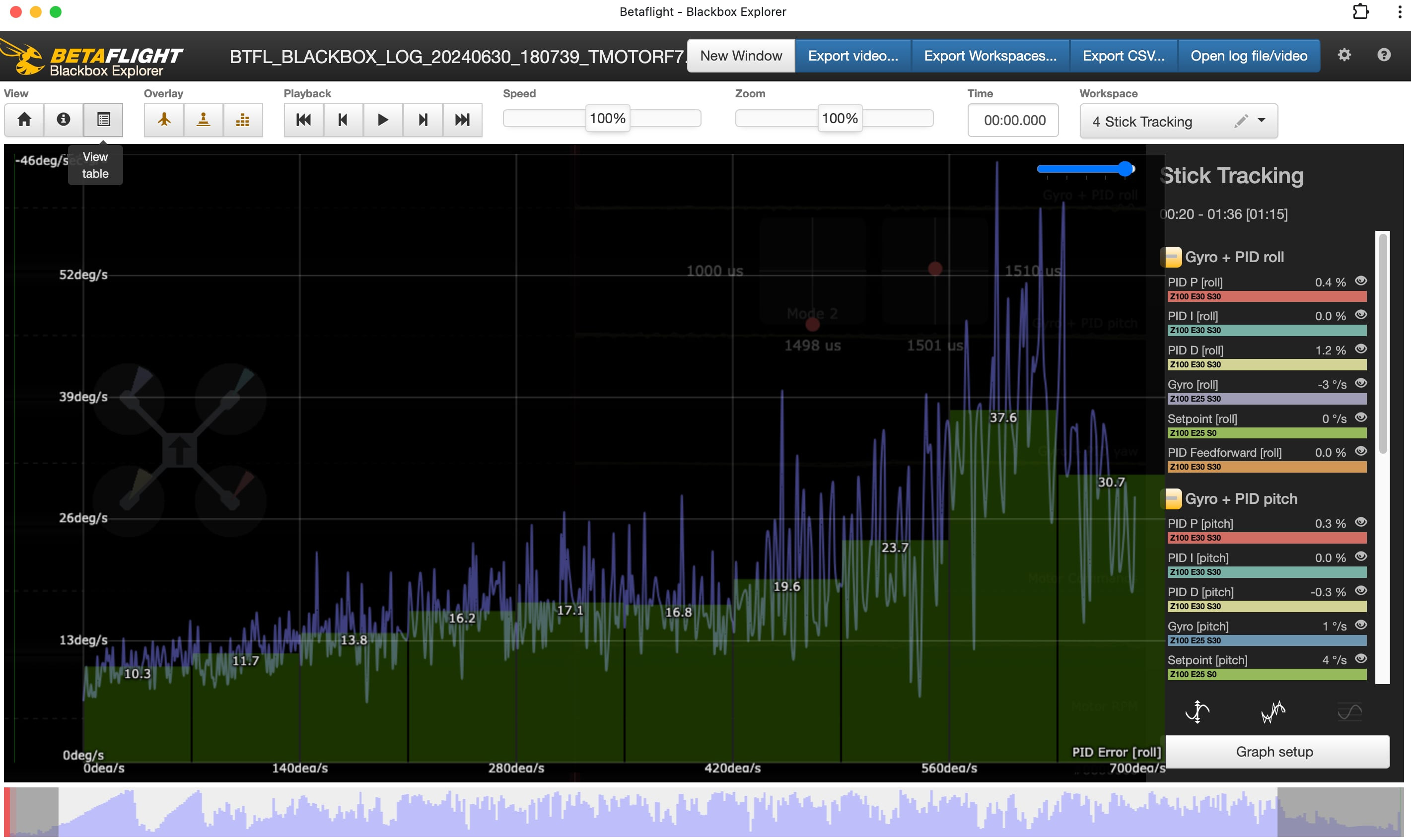
Task: Open the log header info icon
Action: tap(64, 120)
